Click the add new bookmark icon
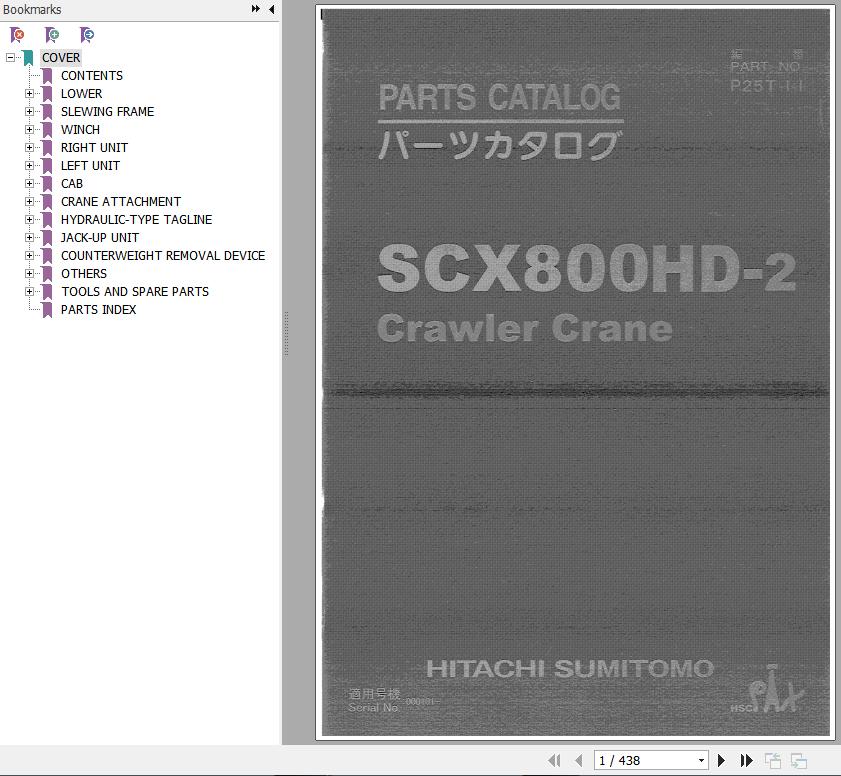The width and height of the screenshot is (841, 776). point(52,35)
